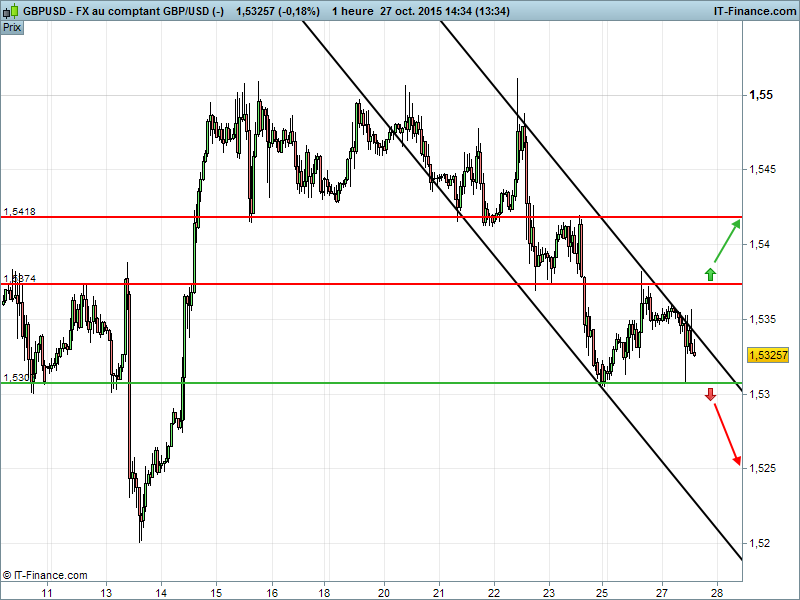Click the 1,525 price axis label
This screenshot has height=600, width=800.
[x=762, y=468]
